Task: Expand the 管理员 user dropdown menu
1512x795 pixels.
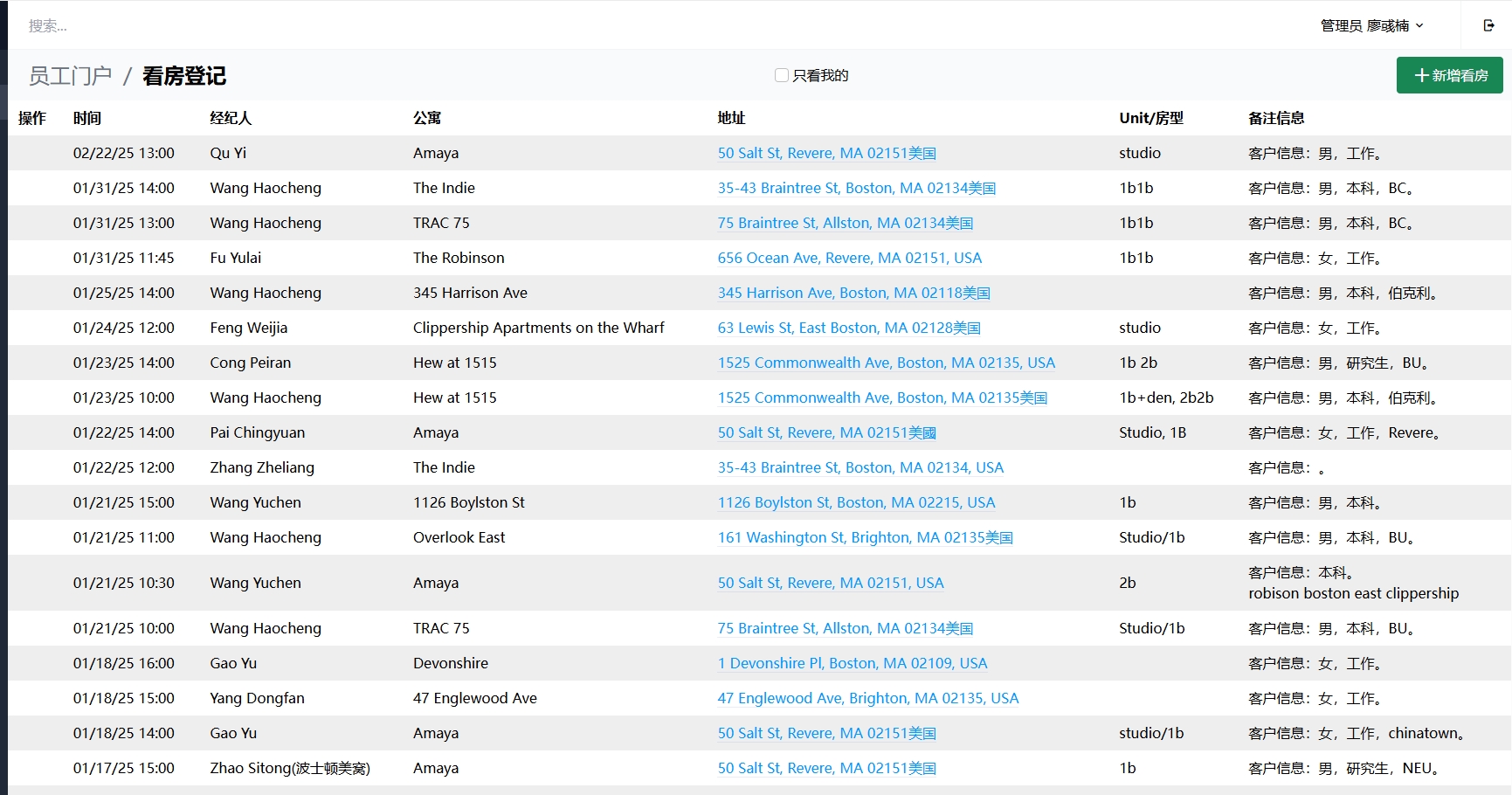Action: pos(1371,25)
